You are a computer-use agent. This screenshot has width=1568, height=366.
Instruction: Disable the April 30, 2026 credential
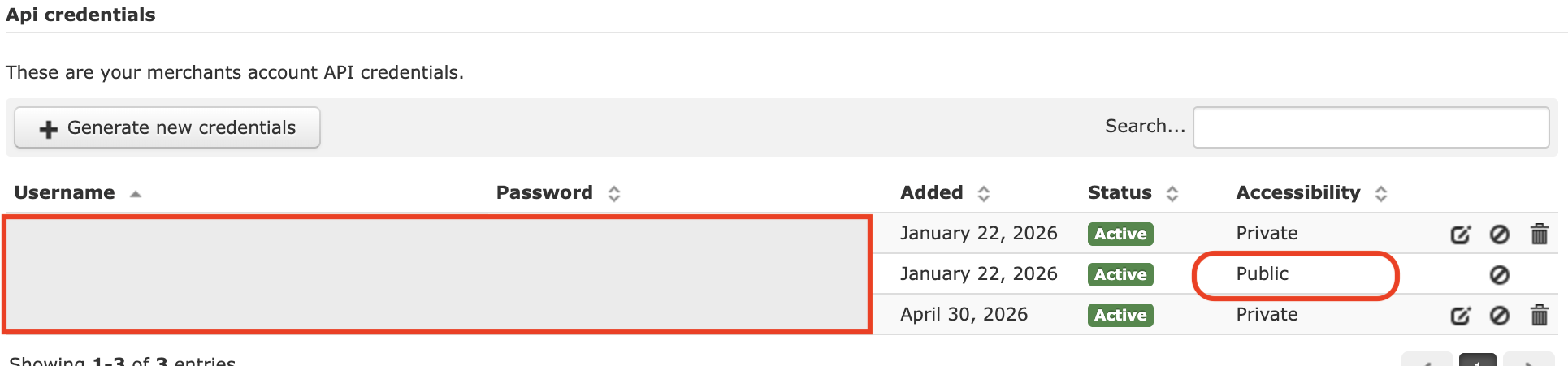(x=1499, y=316)
